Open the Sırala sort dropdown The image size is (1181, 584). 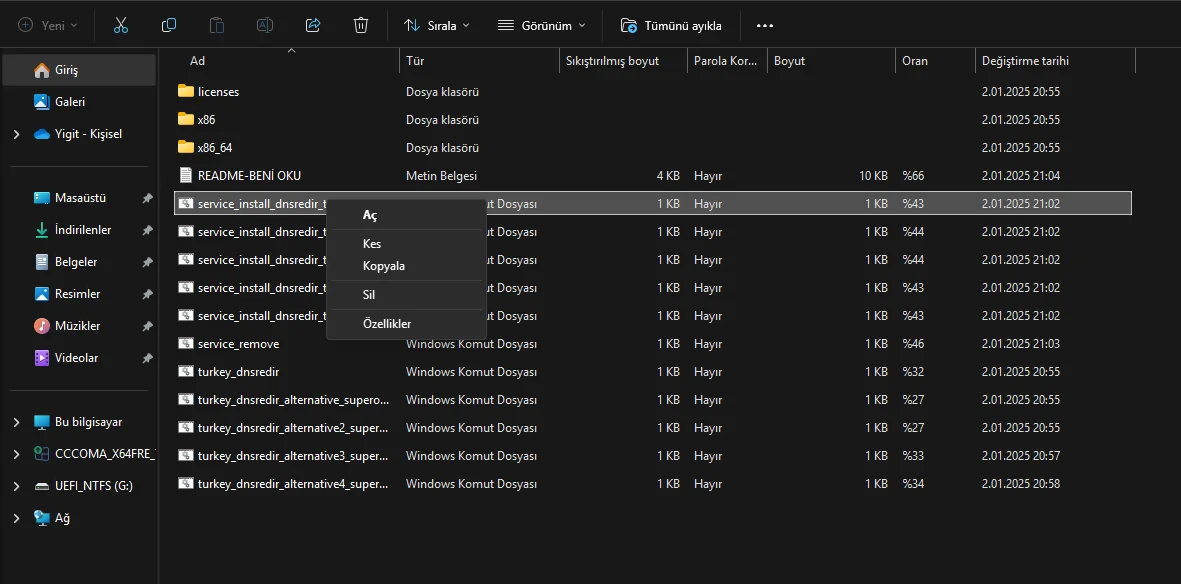pyautogui.click(x=437, y=25)
